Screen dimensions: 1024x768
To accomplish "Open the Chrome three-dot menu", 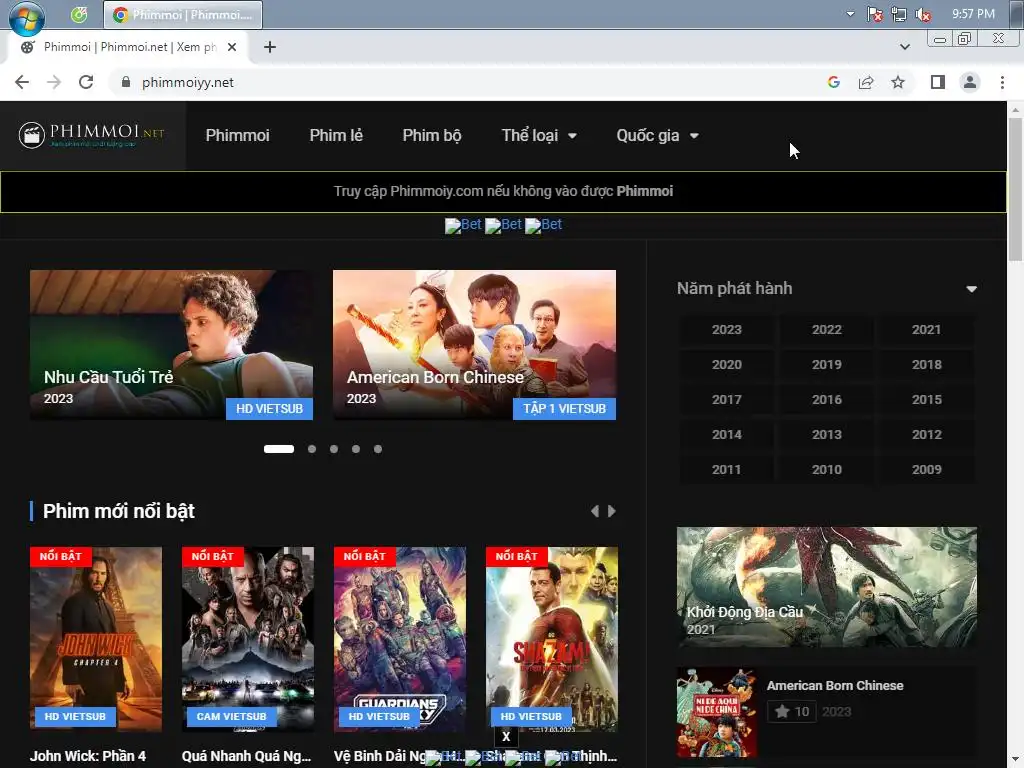I will 1002,82.
